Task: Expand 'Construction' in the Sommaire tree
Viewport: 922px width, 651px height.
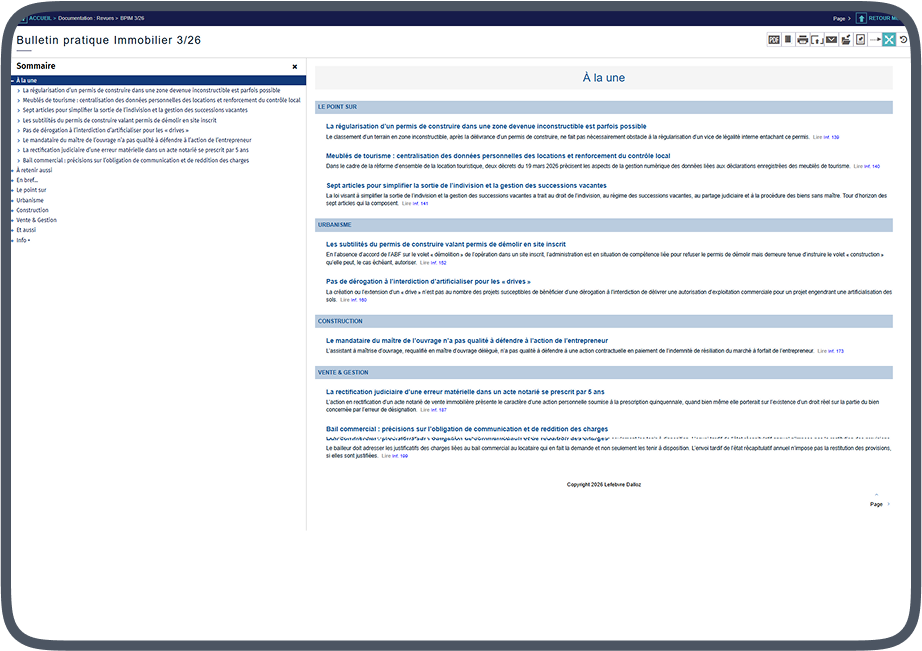Action: 13,211
